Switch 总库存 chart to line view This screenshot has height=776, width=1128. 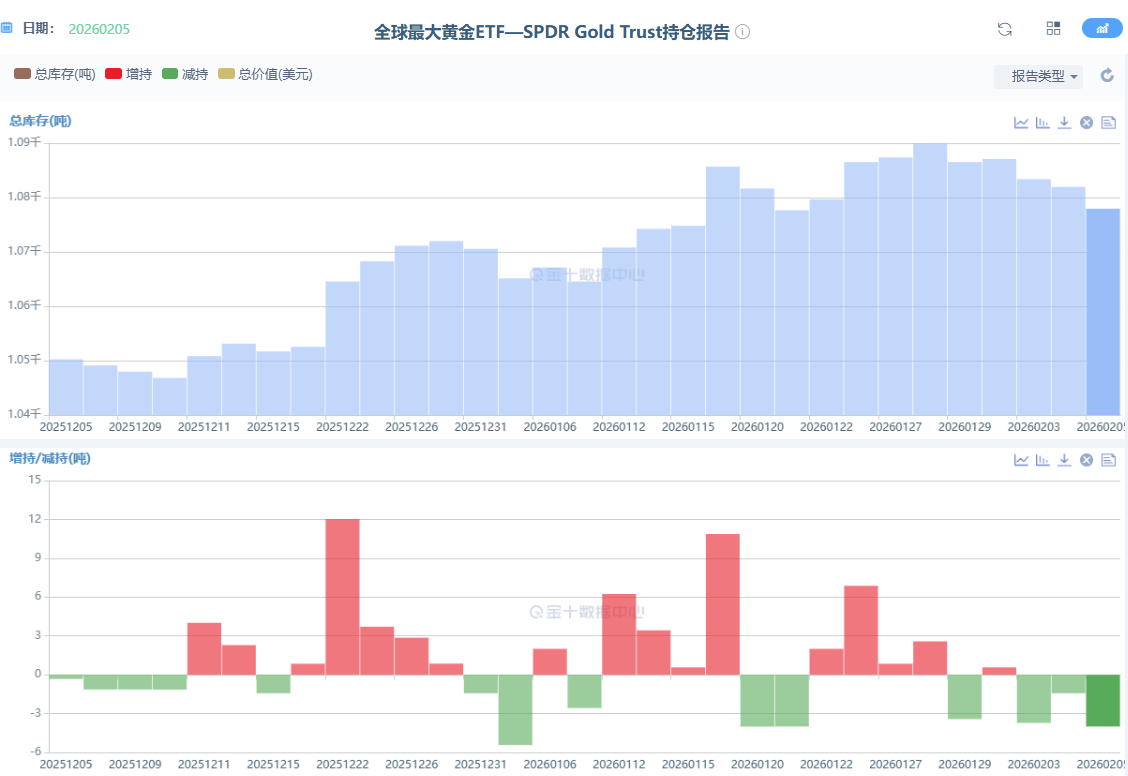1021,122
